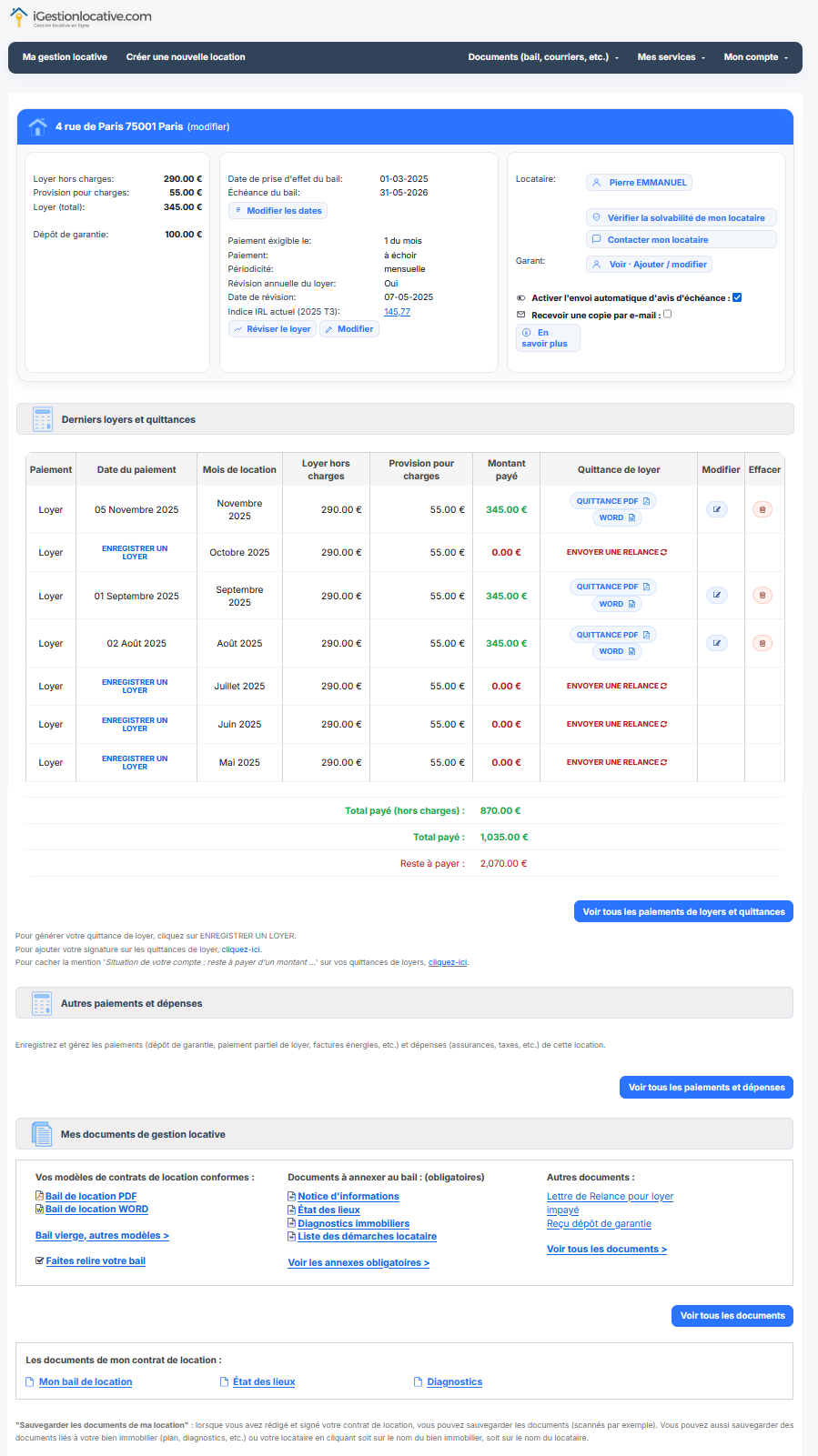Open Documents (bail, courriers, etc.) dropdown
The height and width of the screenshot is (1456, 818).
[543, 57]
